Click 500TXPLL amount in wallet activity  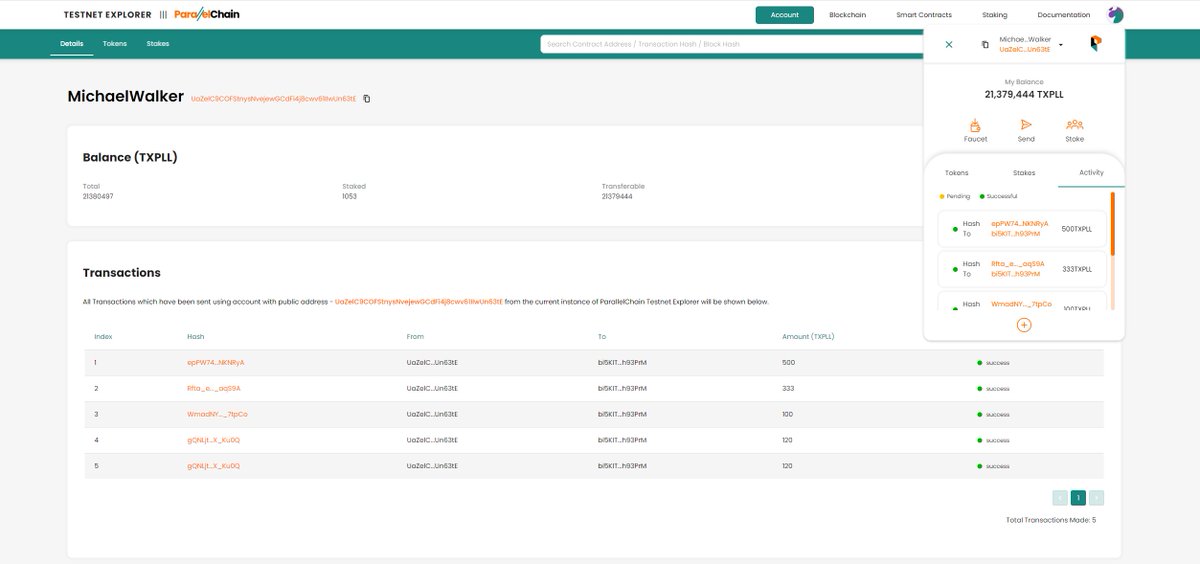coord(1077,229)
